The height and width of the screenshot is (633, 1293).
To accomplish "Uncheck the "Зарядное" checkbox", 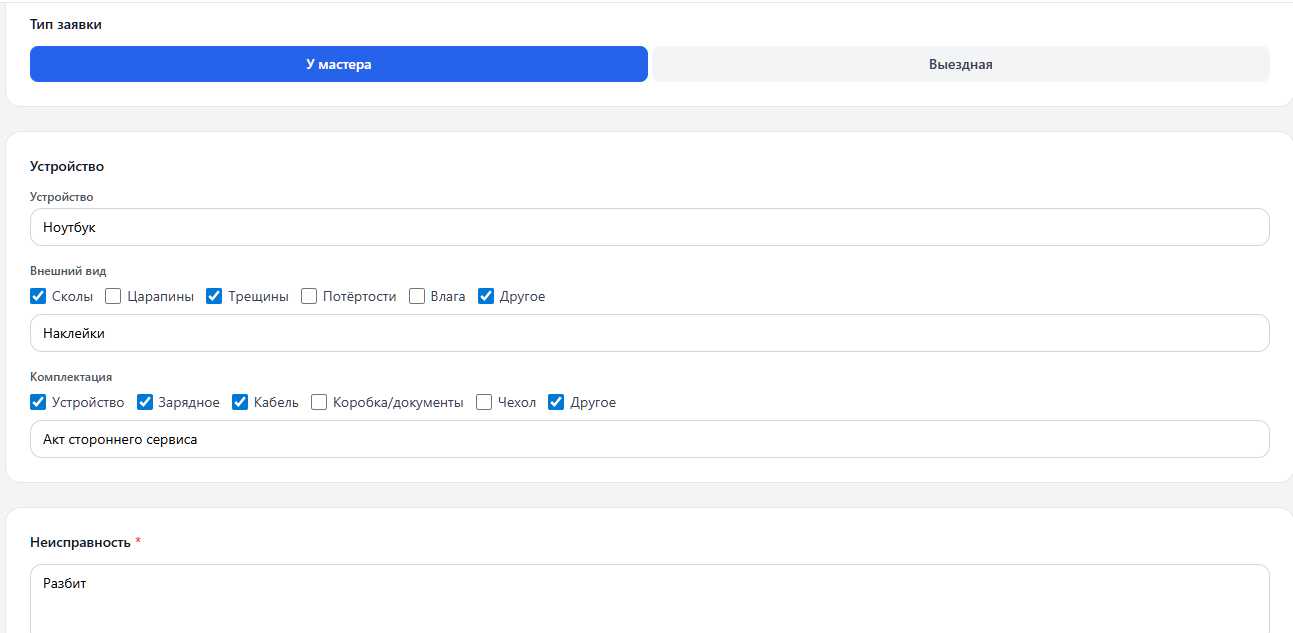I will tap(145, 402).
